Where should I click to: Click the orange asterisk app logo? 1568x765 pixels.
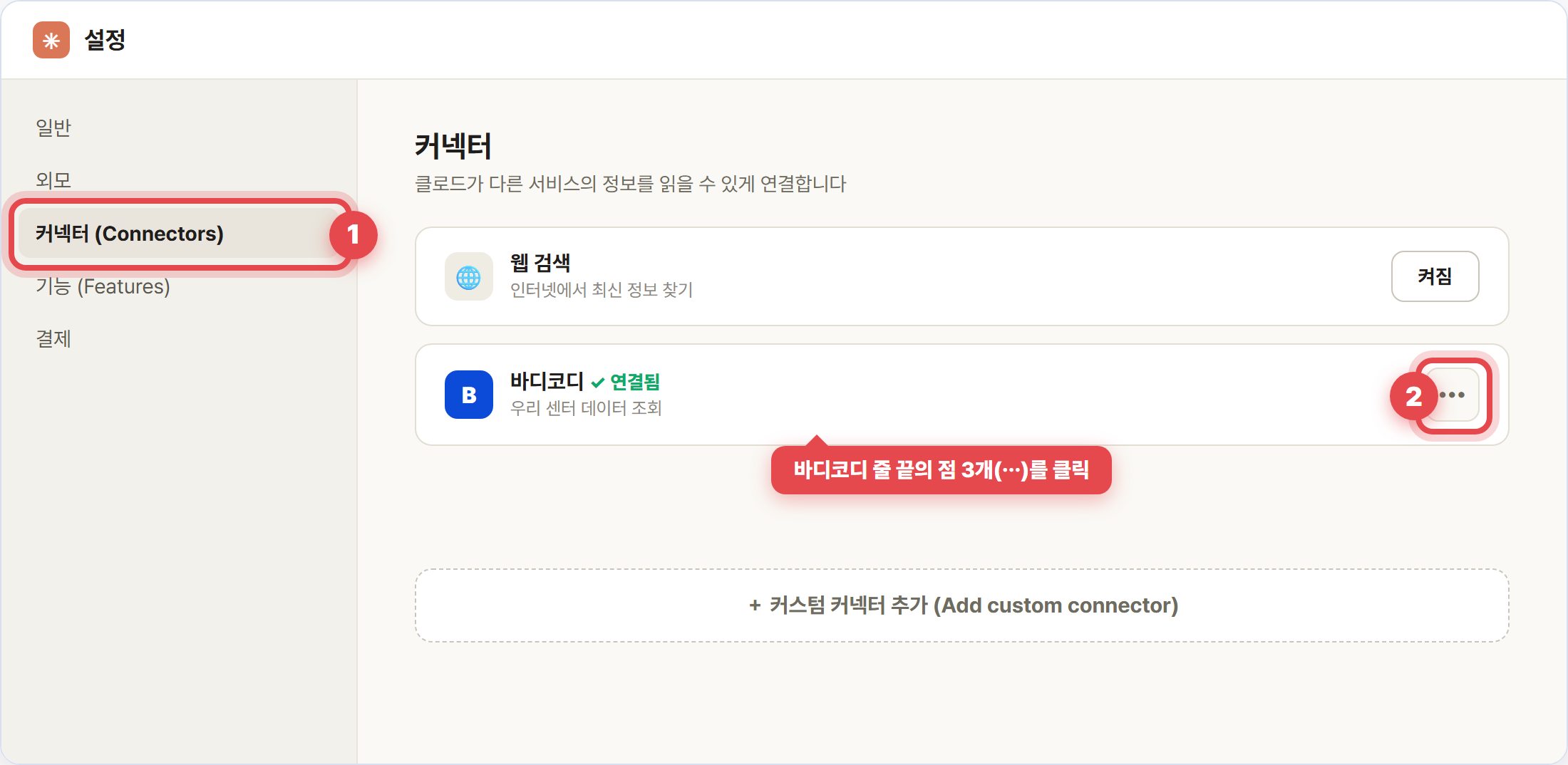[x=51, y=40]
